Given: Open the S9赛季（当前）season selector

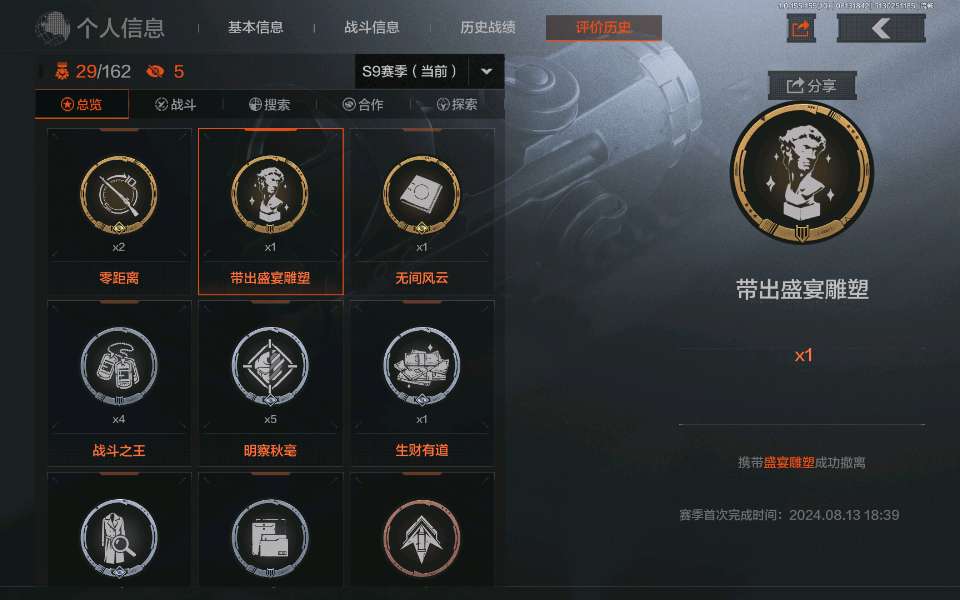Looking at the screenshot, I should [429, 71].
